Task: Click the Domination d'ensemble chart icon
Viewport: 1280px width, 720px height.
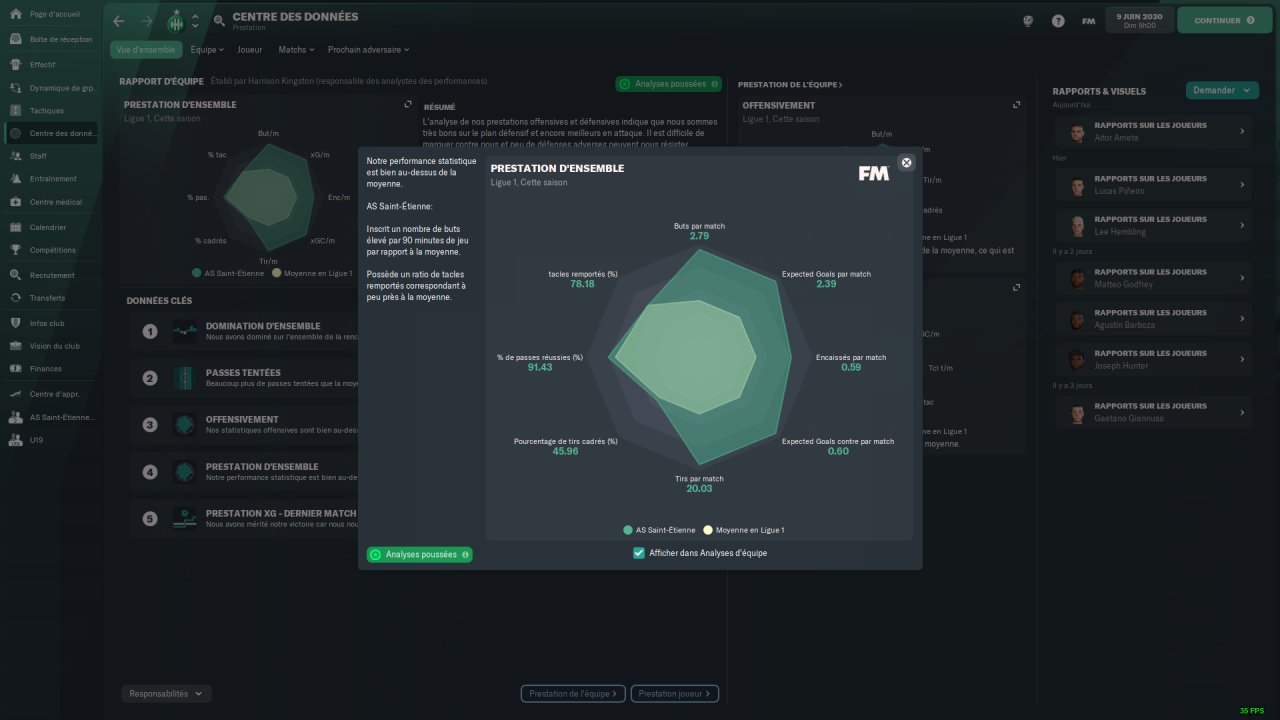Action: click(185, 331)
